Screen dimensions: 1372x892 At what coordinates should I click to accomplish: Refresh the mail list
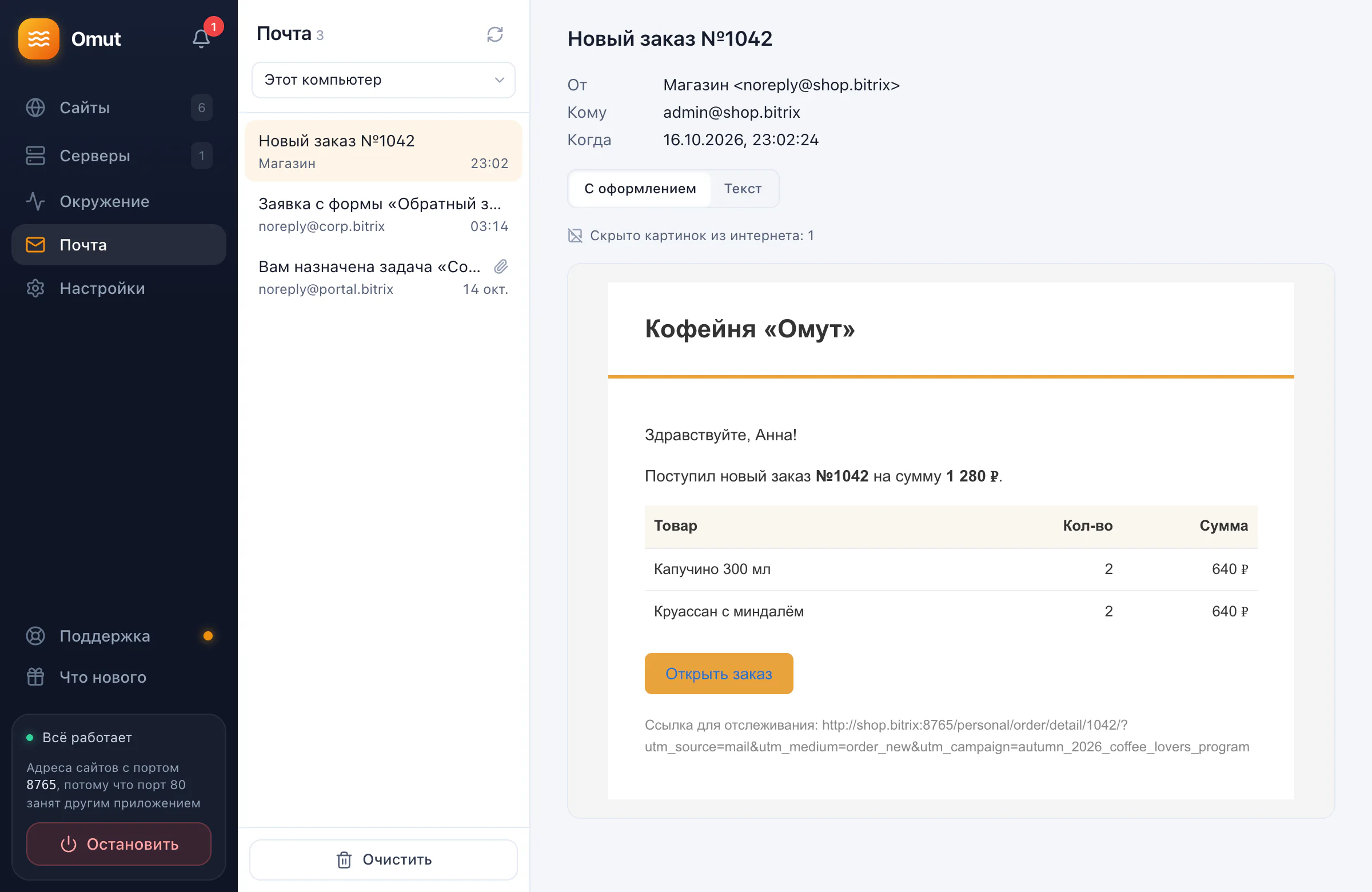pos(494,34)
